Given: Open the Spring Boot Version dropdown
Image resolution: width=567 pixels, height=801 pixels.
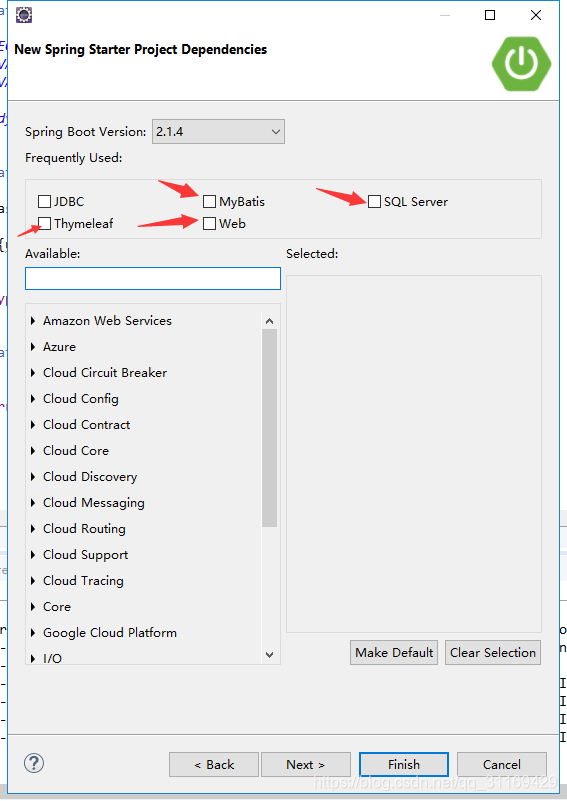Looking at the screenshot, I should click(x=218, y=132).
